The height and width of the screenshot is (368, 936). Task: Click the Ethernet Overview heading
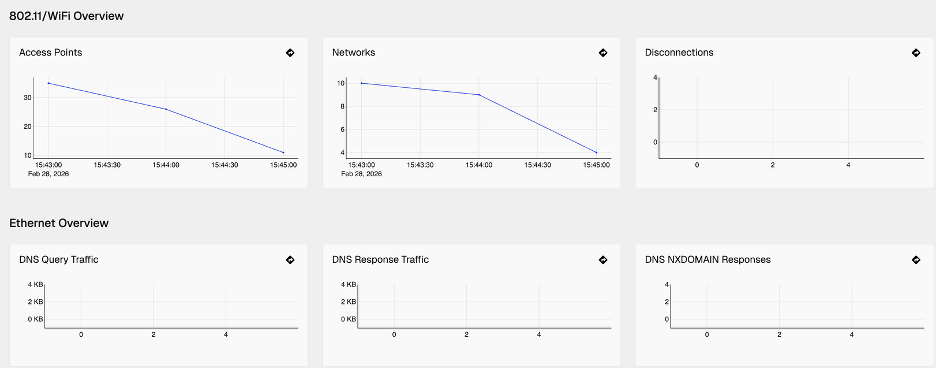click(x=59, y=223)
